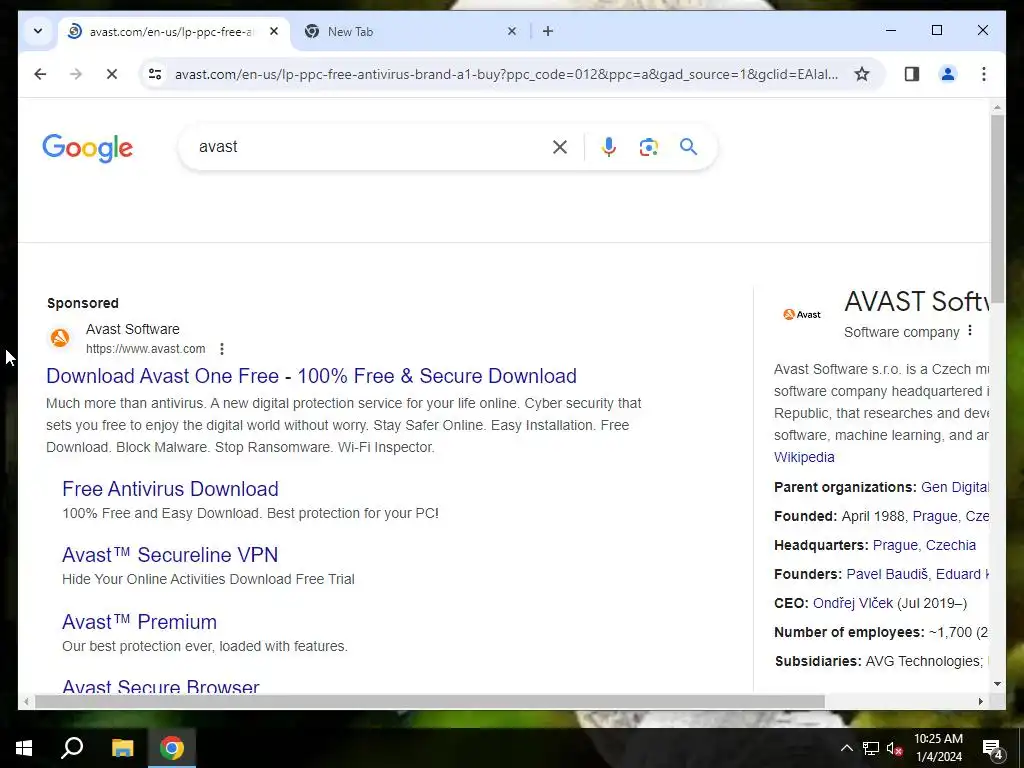The width and height of the screenshot is (1024, 768).
Task: Open ad options three-dot menu beside avast.com
Action: pyautogui.click(x=222, y=349)
